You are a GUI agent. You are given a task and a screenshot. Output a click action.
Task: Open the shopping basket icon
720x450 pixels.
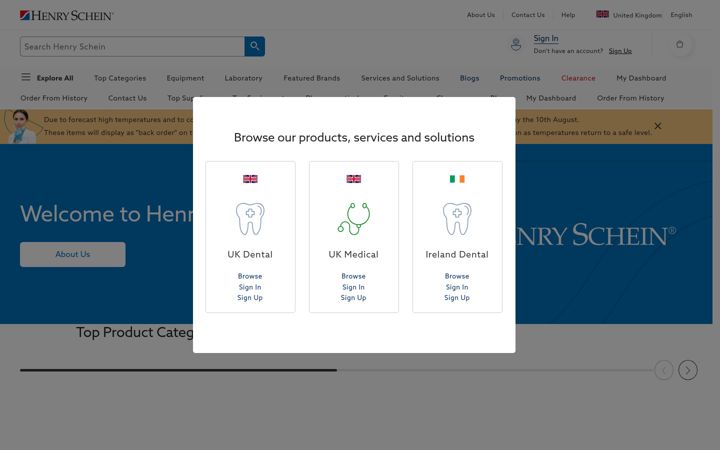point(680,45)
